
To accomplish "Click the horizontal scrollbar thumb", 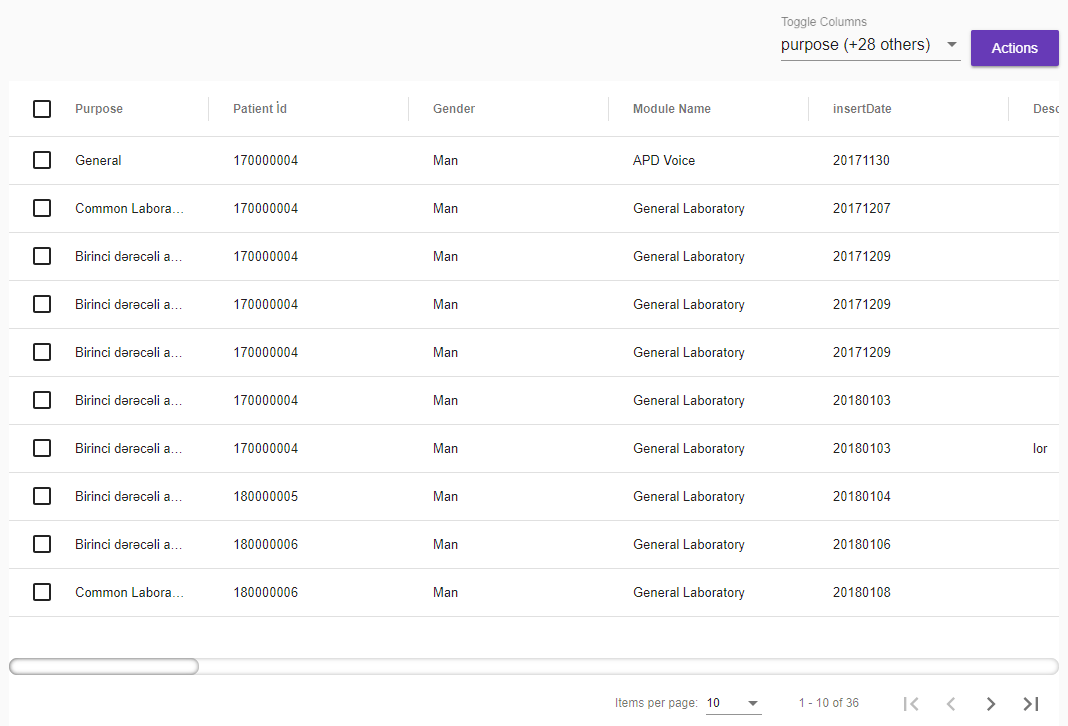I will coord(104,666).
